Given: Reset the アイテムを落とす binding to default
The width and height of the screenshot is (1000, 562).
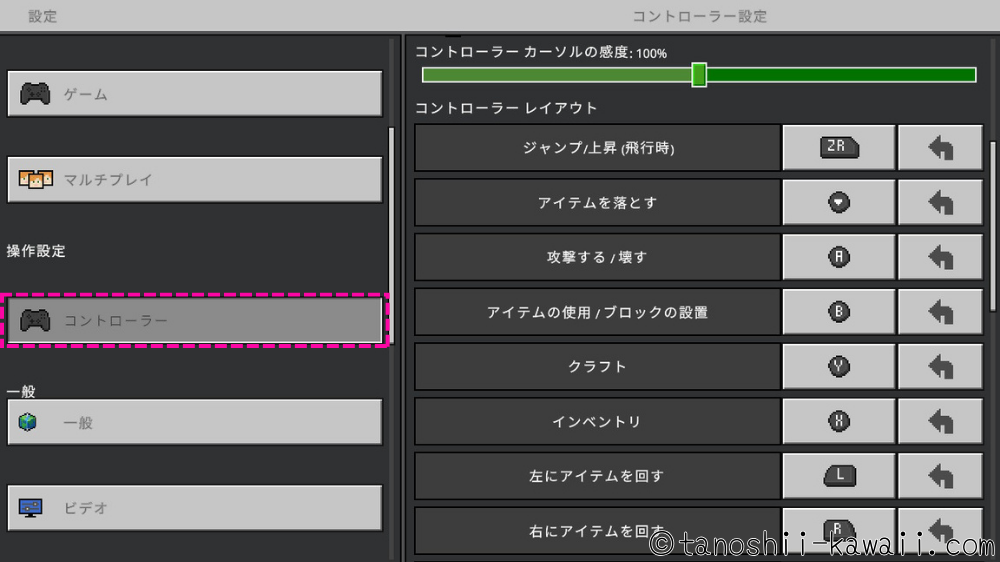Looking at the screenshot, I should [x=940, y=203].
